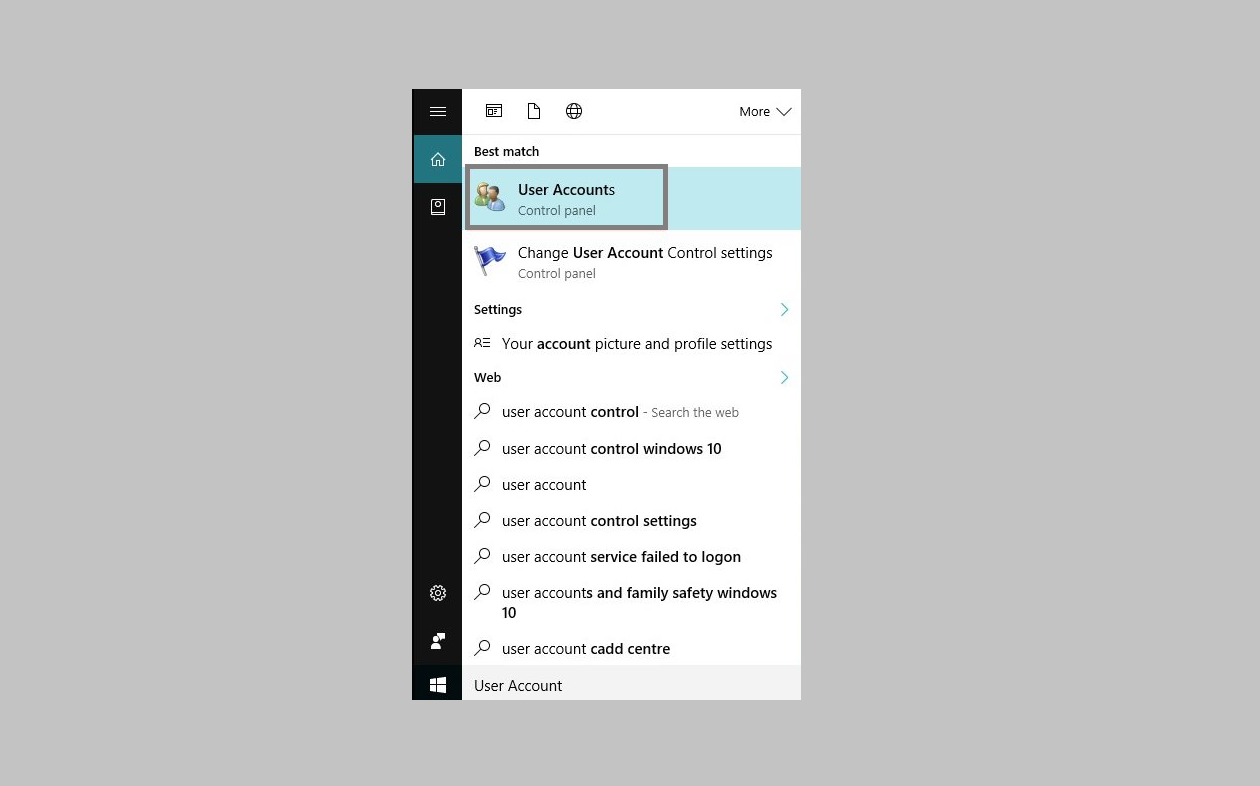Viewport: 1260px width, 786px height.
Task: Filter results by Apps icon
Action: [494, 111]
